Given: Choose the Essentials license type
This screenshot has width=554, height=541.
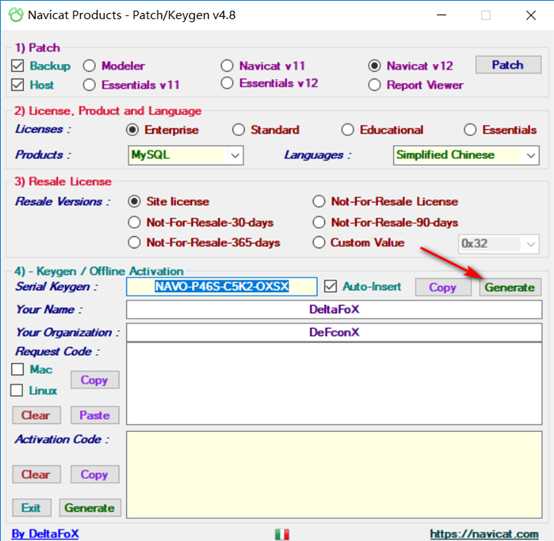Looking at the screenshot, I should 470,130.
